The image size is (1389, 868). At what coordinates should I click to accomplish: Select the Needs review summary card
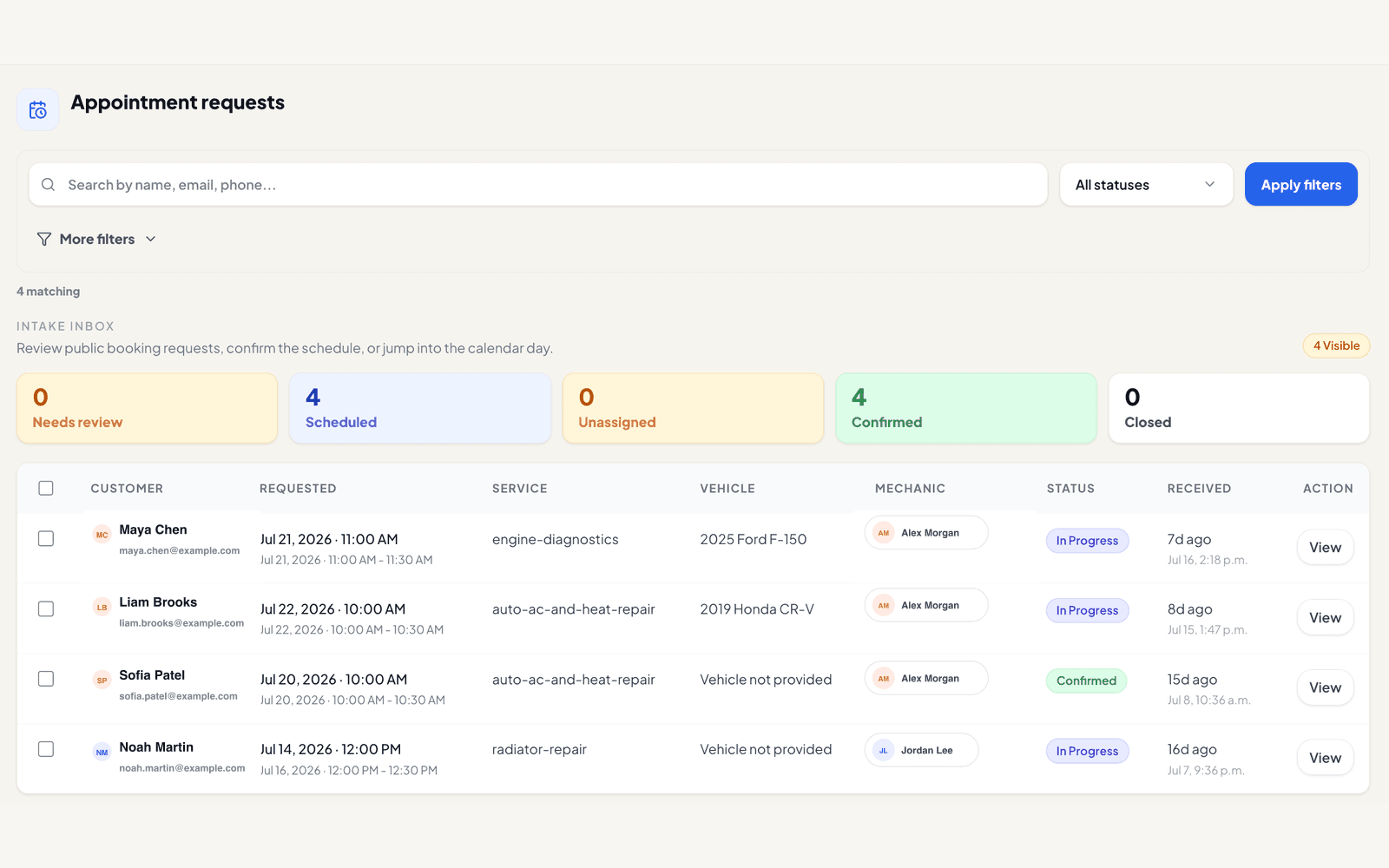(148, 408)
